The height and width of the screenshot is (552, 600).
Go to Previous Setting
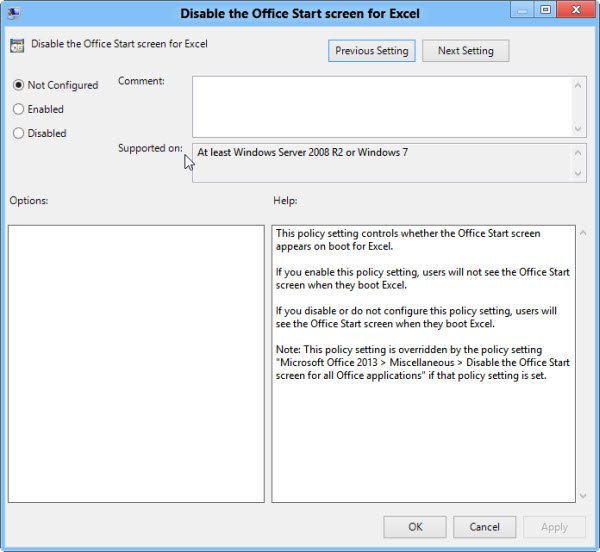pos(372,51)
